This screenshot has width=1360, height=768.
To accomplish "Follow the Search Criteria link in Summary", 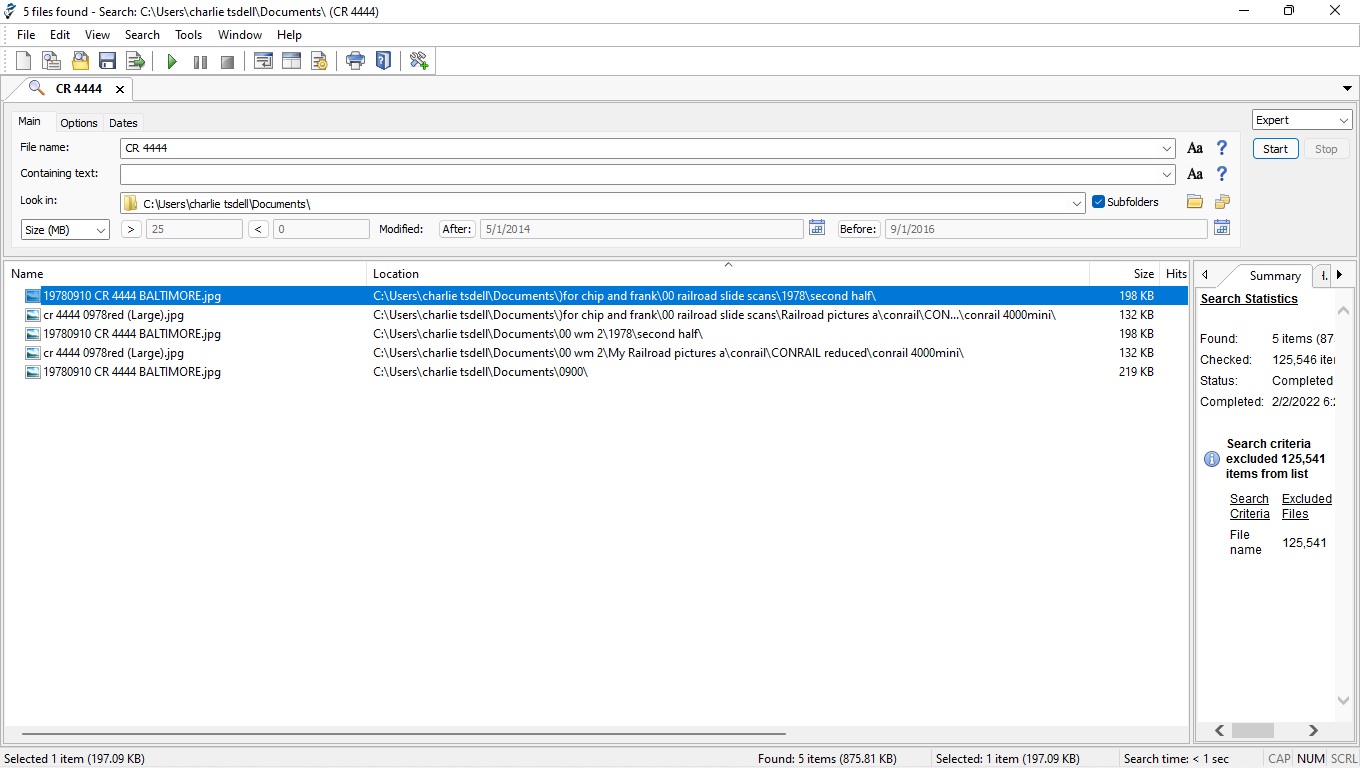I will click(1249, 506).
